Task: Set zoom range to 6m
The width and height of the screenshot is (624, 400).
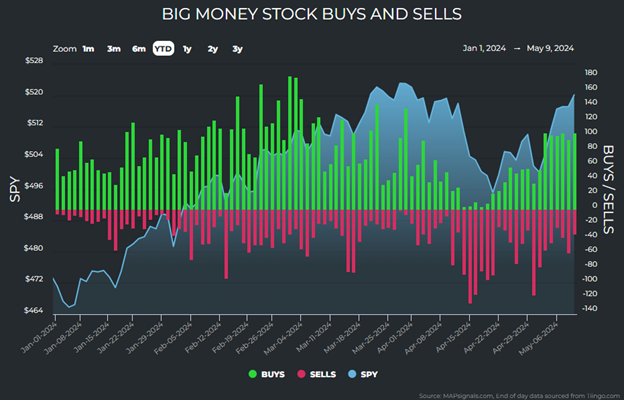Action: coord(138,48)
